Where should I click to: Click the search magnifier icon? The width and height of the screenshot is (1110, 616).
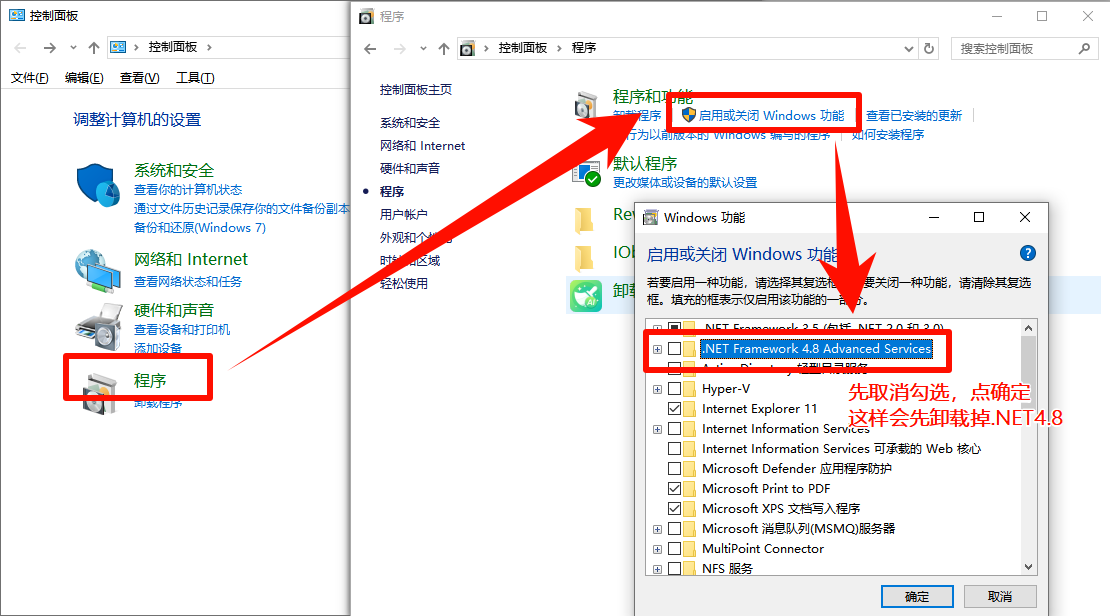(1084, 49)
